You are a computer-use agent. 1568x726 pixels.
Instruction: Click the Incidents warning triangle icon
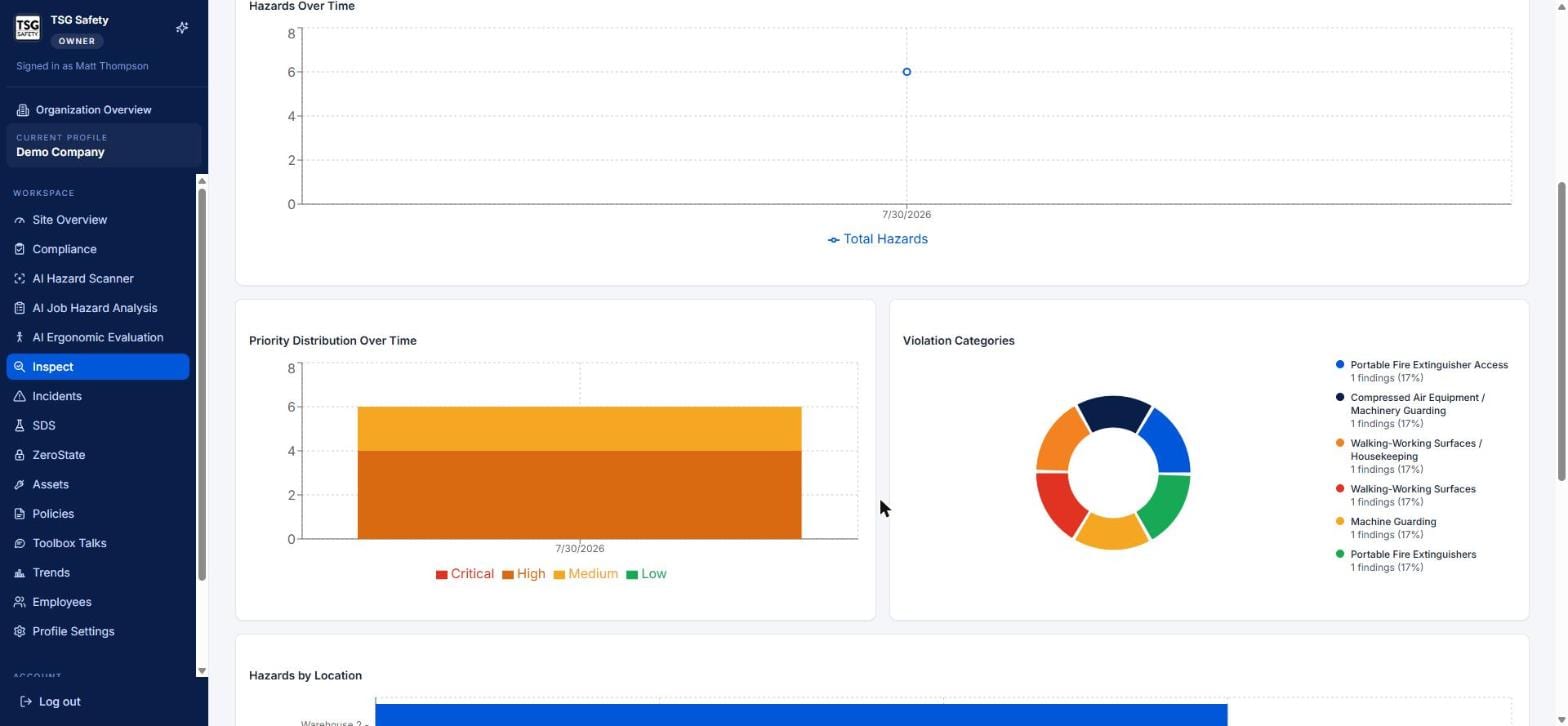click(x=20, y=396)
